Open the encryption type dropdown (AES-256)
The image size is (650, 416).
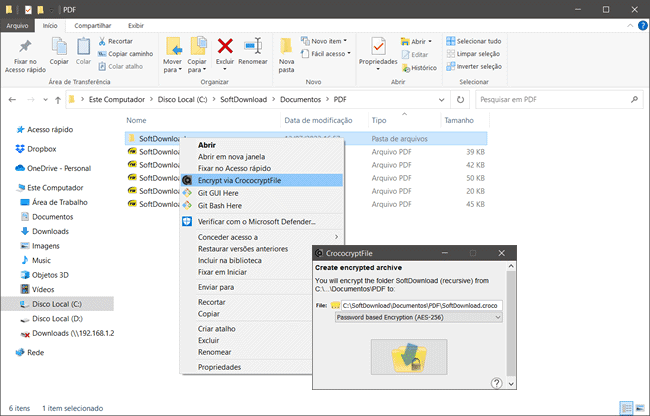point(418,317)
